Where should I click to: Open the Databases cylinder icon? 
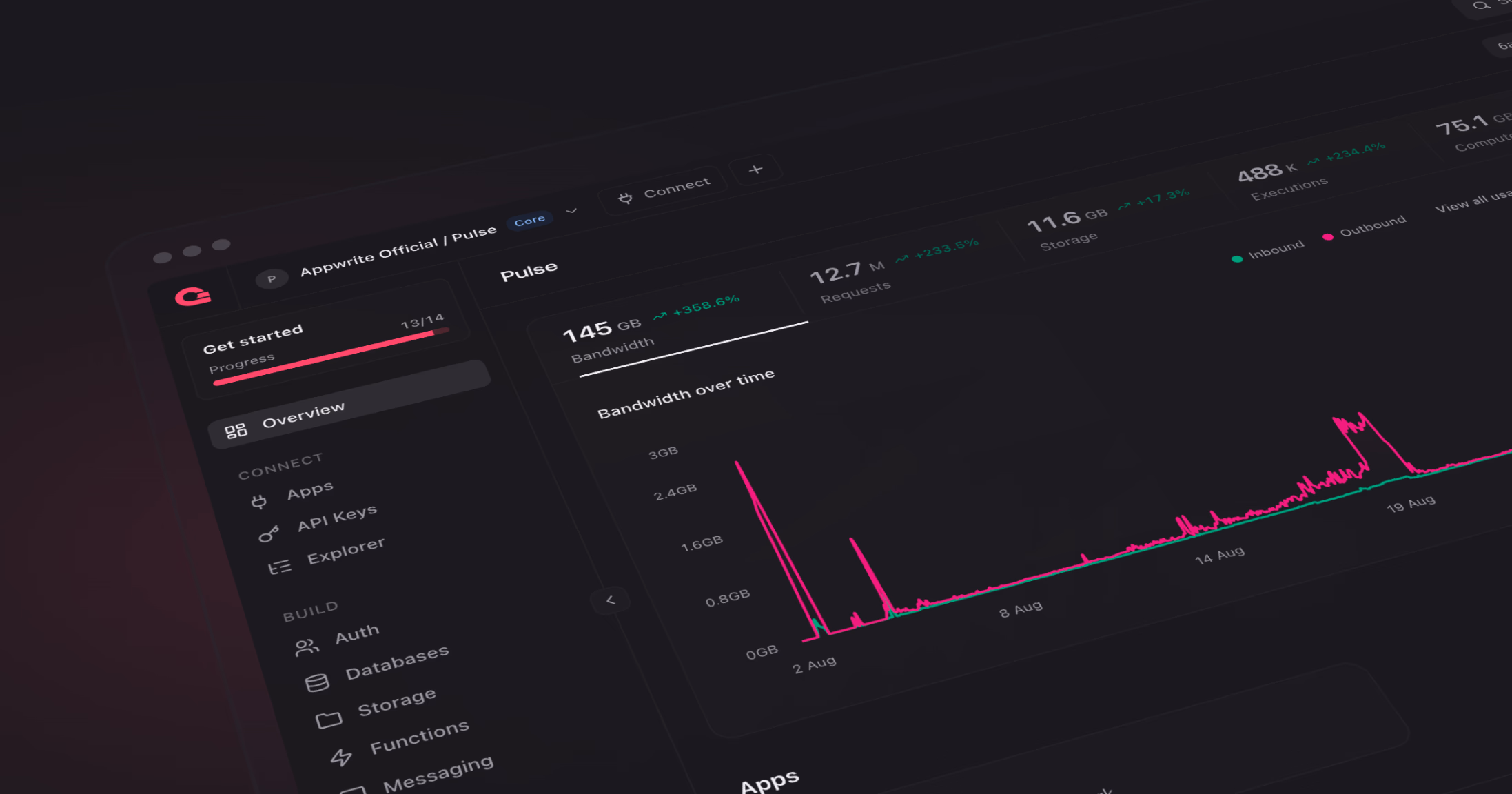tap(317, 682)
